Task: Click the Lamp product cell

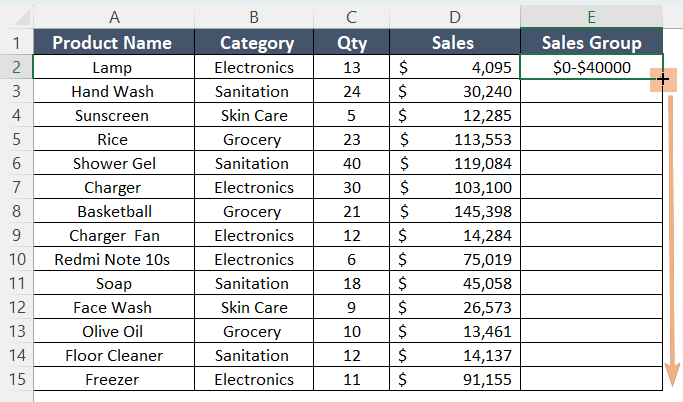Action: coord(114,67)
